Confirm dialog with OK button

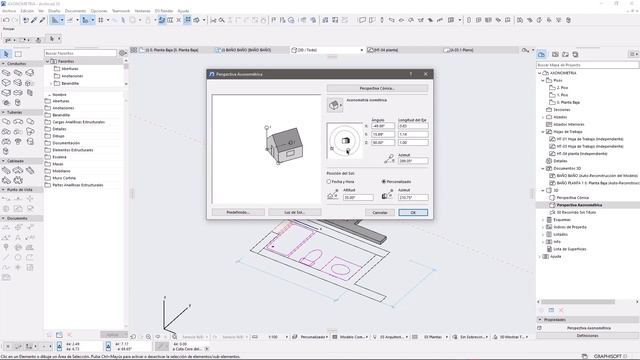click(413, 212)
